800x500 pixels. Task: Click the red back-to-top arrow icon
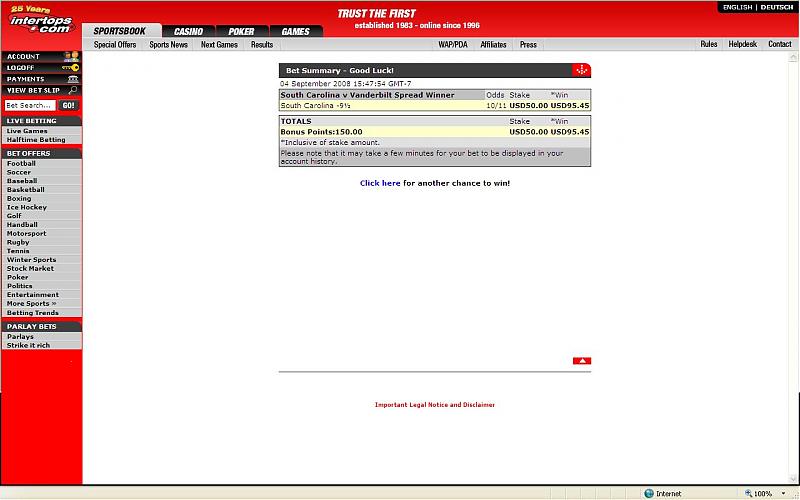coord(582,360)
